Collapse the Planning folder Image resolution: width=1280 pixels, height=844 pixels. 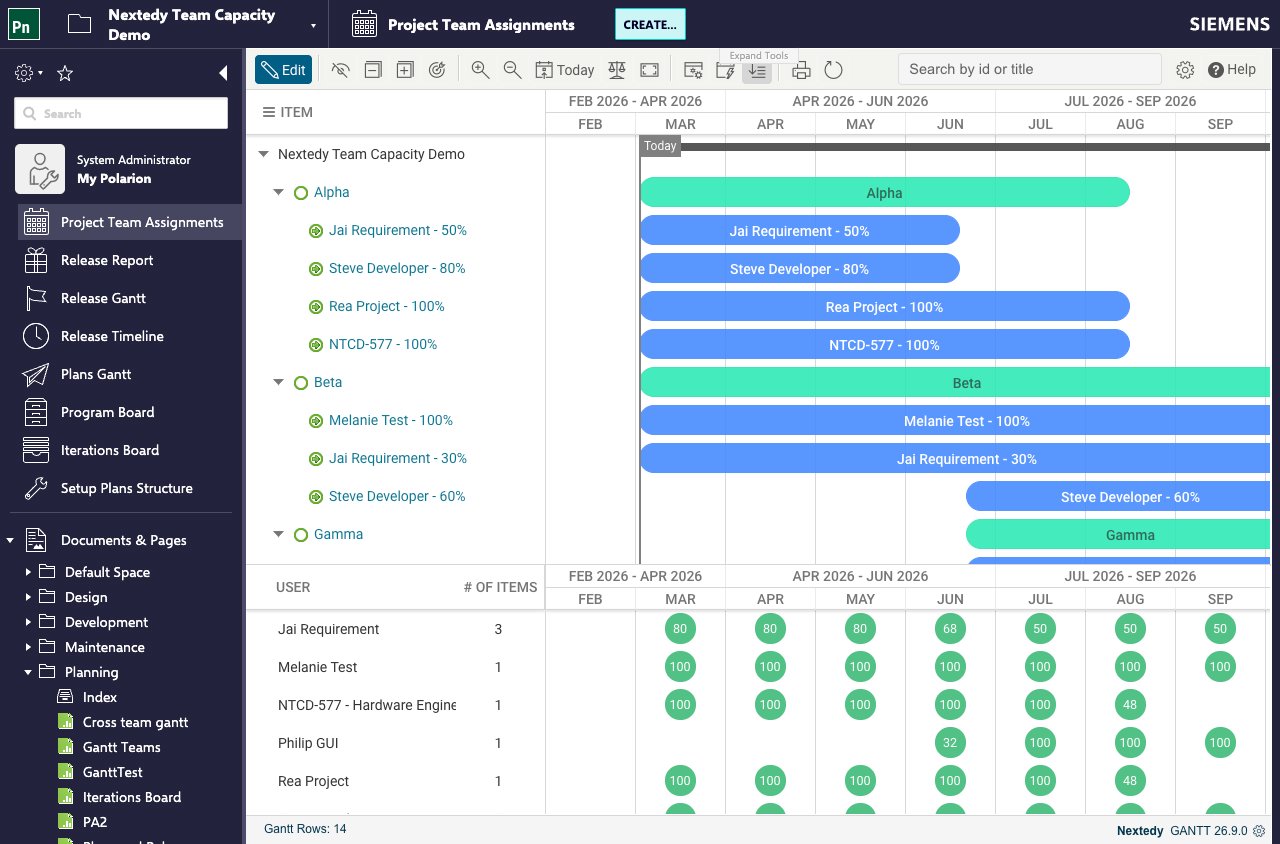(x=28, y=672)
